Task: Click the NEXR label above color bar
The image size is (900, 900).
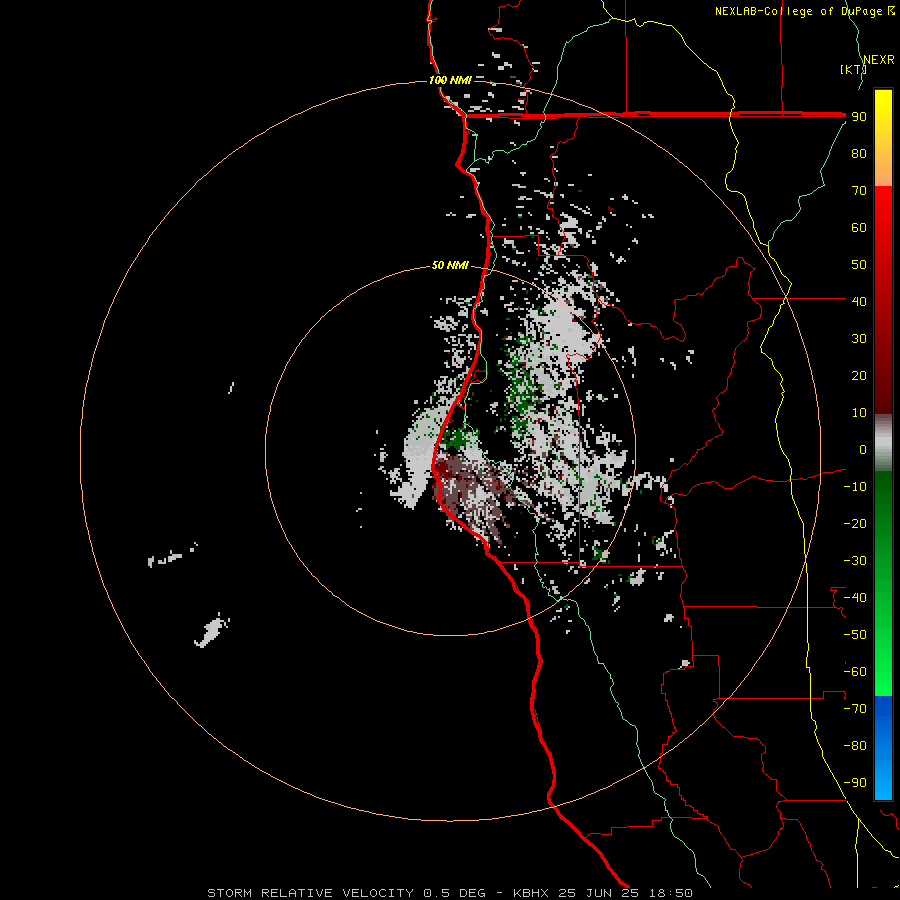Action: [879, 60]
